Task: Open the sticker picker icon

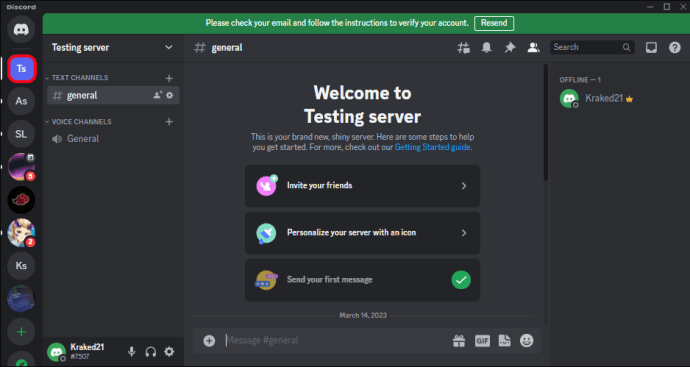Action: (504, 341)
